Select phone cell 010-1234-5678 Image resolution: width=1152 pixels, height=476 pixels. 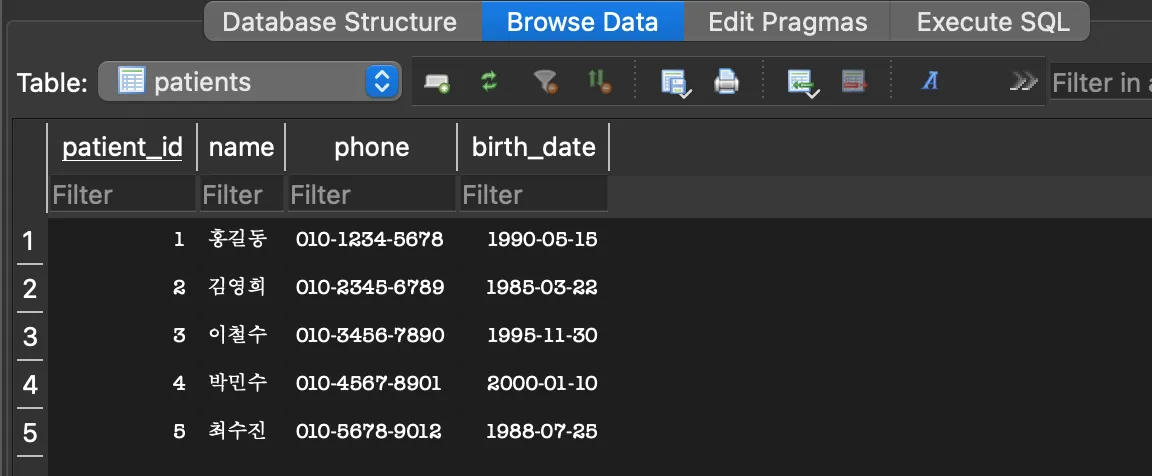pyautogui.click(x=371, y=239)
